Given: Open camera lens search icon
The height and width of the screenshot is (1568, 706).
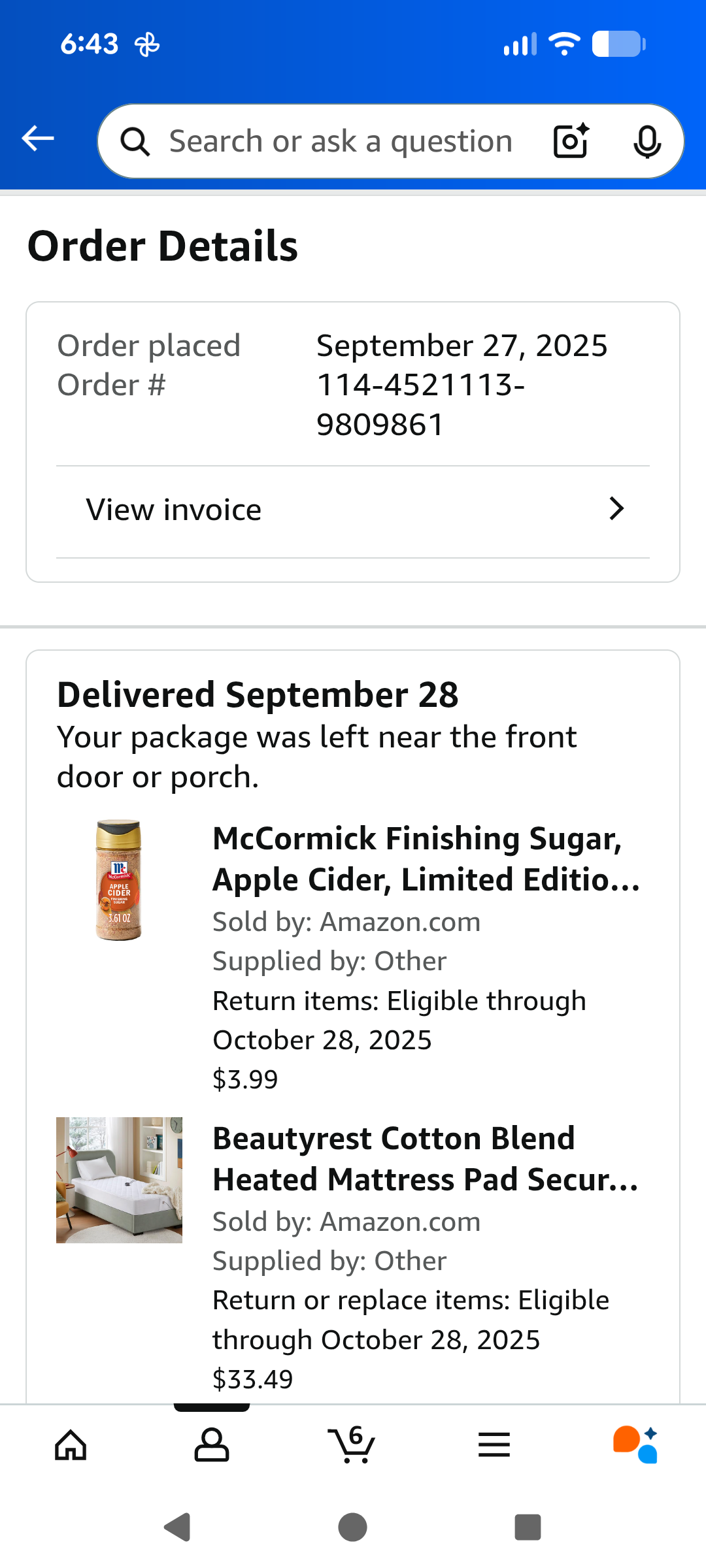Looking at the screenshot, I should (x=571, y=141).
